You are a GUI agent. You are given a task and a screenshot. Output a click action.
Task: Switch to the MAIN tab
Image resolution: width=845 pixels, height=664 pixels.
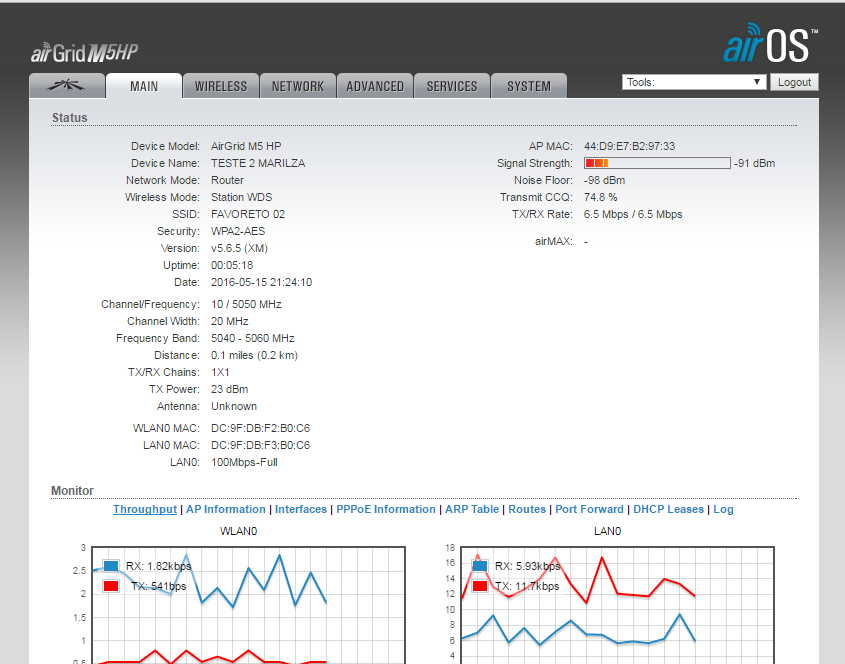click(144, 86)
